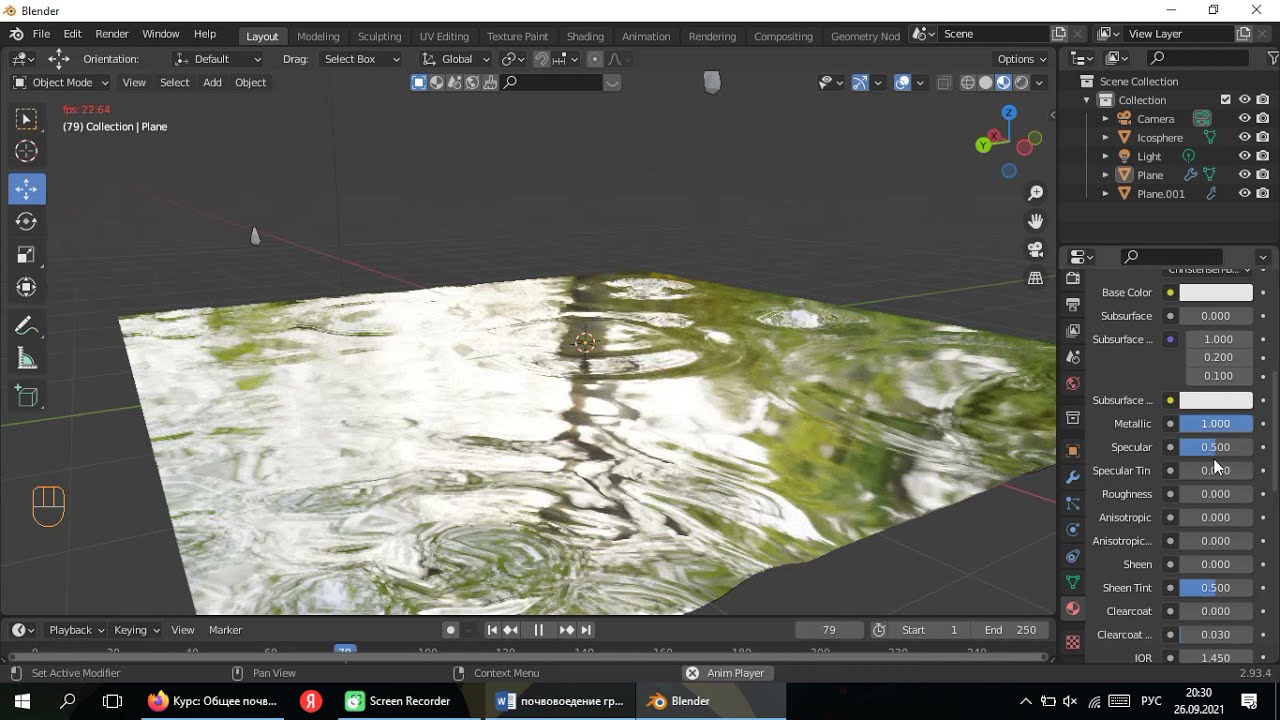
Task: Open the Material properties tab
Action: pyautogui.click(x=1073, y=608)
